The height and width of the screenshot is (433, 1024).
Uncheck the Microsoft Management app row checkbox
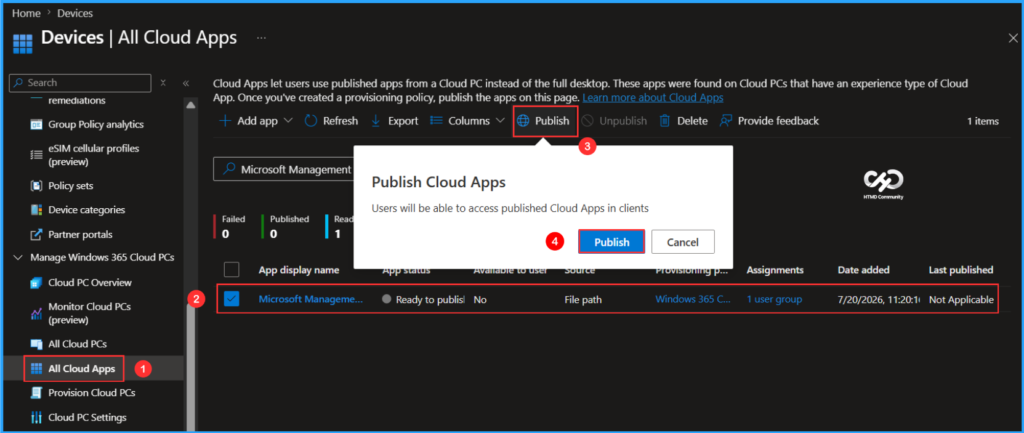coord(232,299)
